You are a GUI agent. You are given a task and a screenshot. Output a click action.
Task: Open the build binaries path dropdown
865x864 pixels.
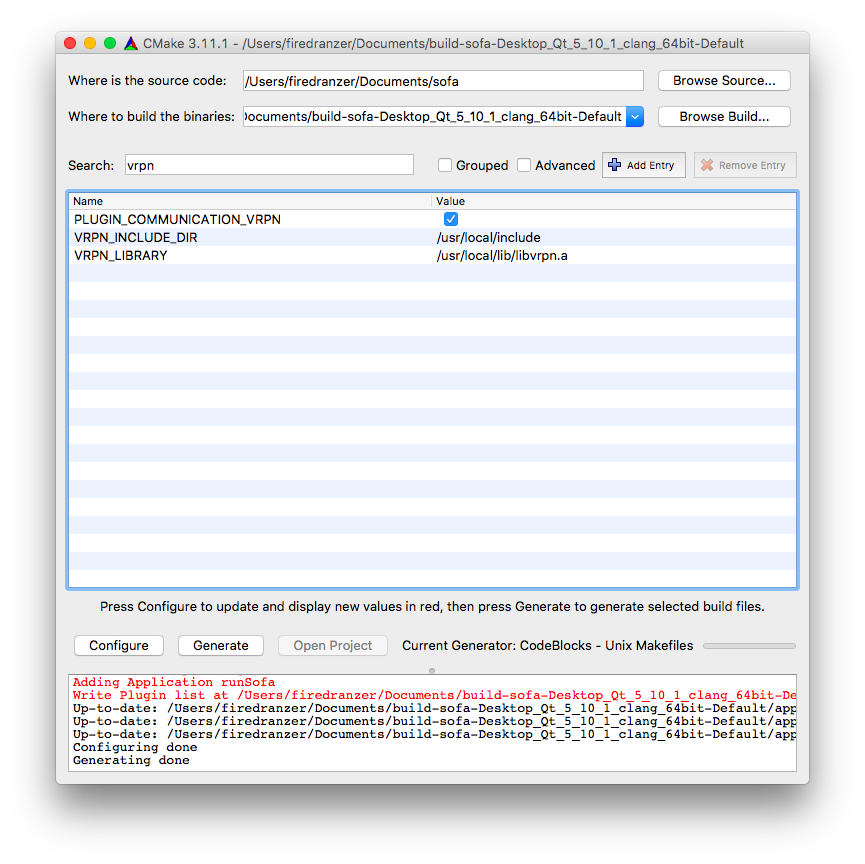pos(635,116)
